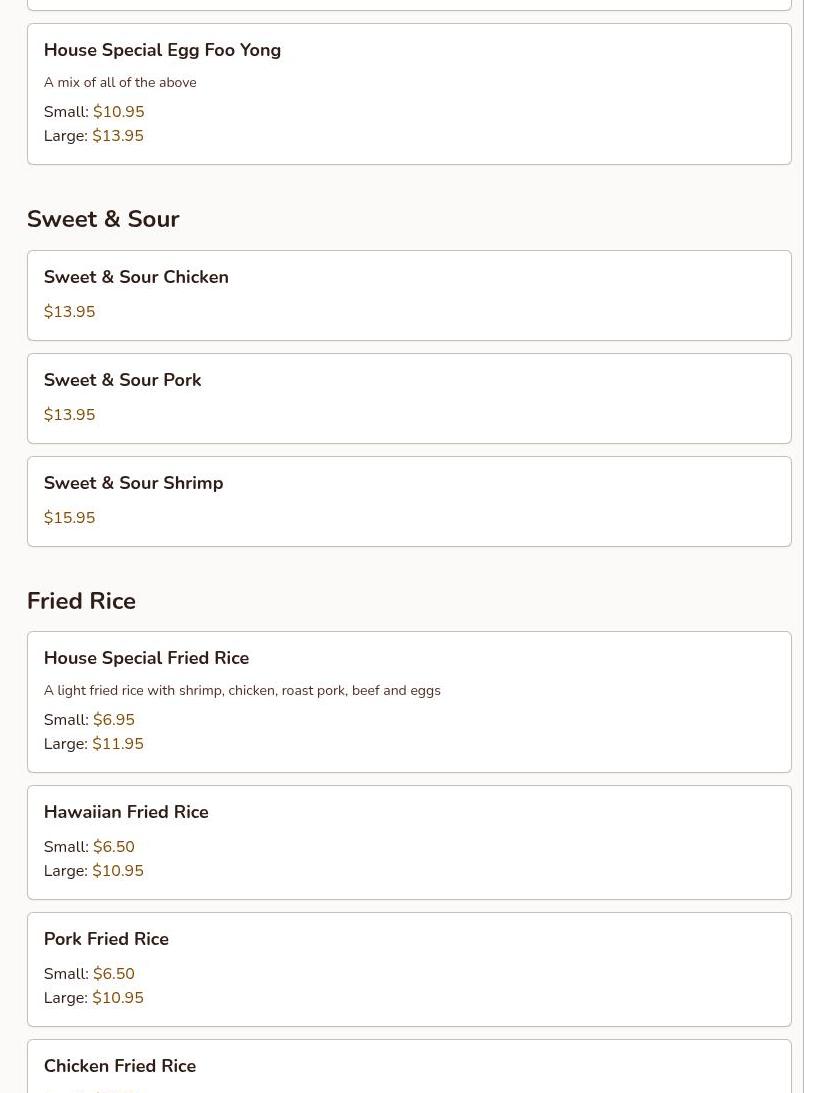Select the House Special Fried Rice title
This screenshot has height=1093, width=824.
(x=146, y=658)
